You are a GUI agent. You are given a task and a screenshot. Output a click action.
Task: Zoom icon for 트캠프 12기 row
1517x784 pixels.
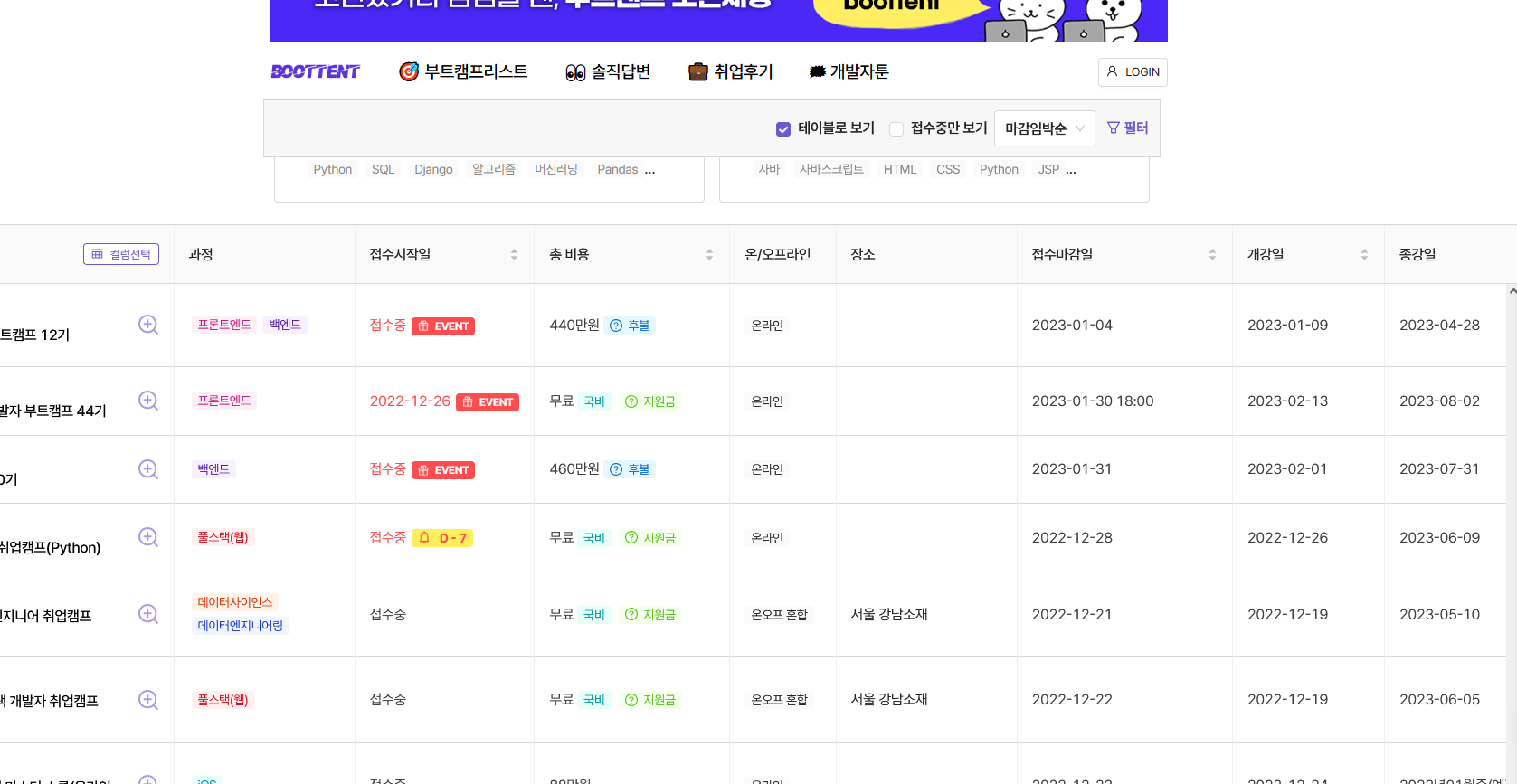(x=148, y=325)
